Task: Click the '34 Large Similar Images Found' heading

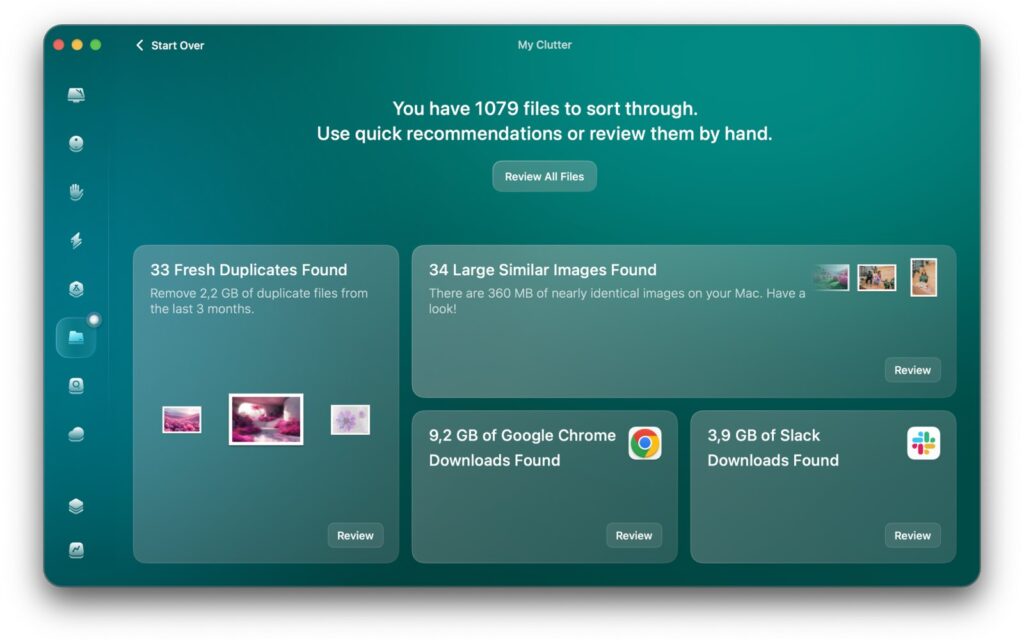Action: coord(543,270)
